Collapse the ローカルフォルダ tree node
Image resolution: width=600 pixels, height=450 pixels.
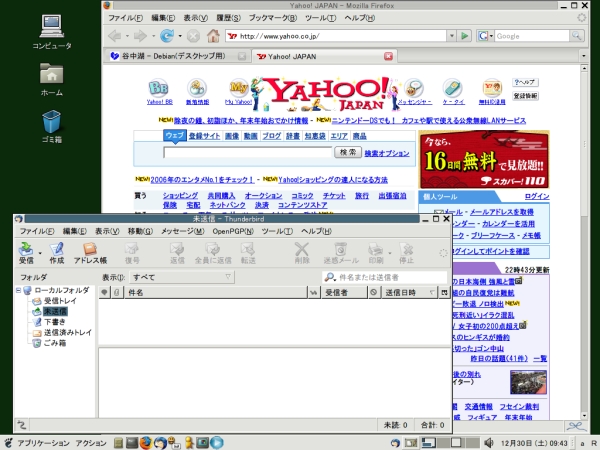18,290
